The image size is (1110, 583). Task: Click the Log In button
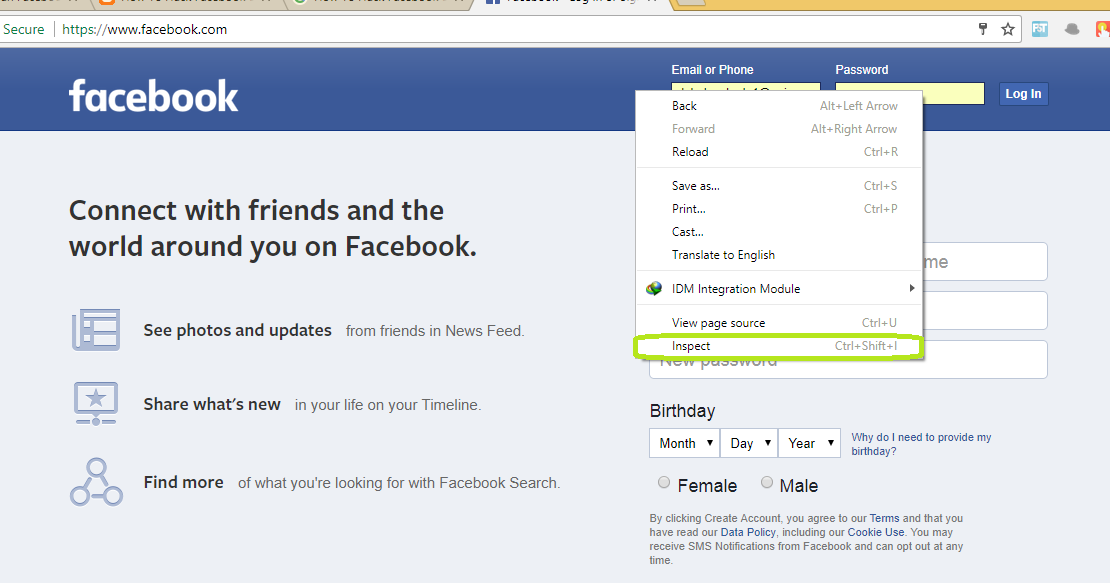click(1024, 93)
